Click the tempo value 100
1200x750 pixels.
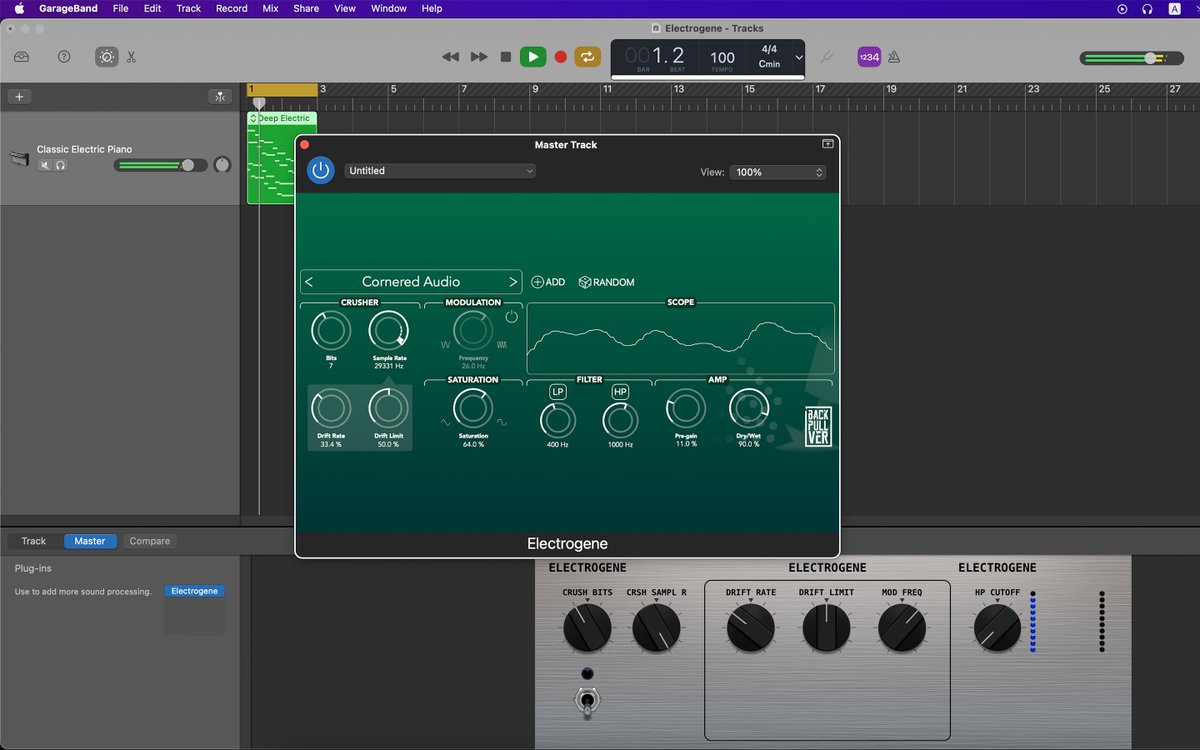click(x=722, y=58)
